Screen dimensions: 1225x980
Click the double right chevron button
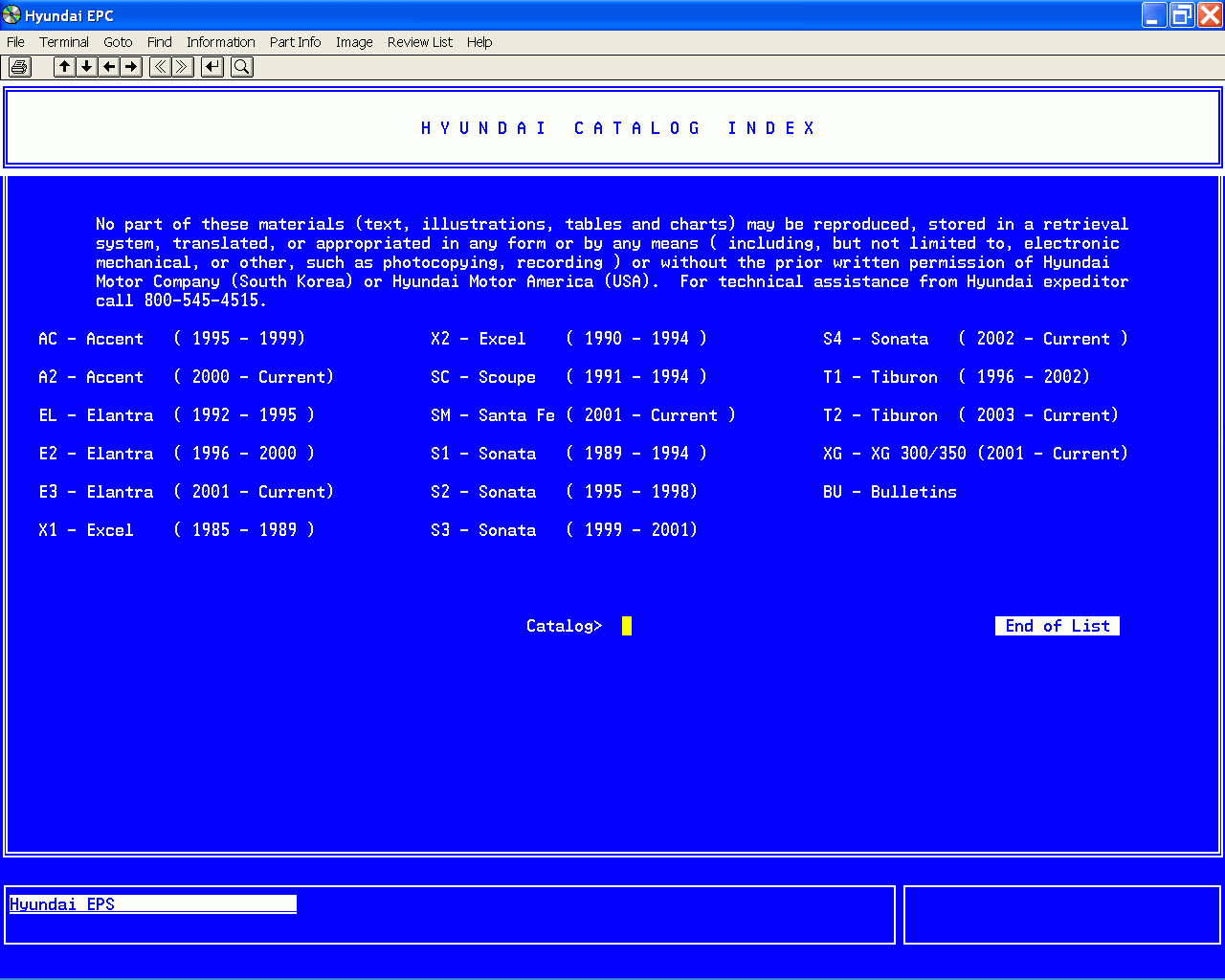coord(183,66)
